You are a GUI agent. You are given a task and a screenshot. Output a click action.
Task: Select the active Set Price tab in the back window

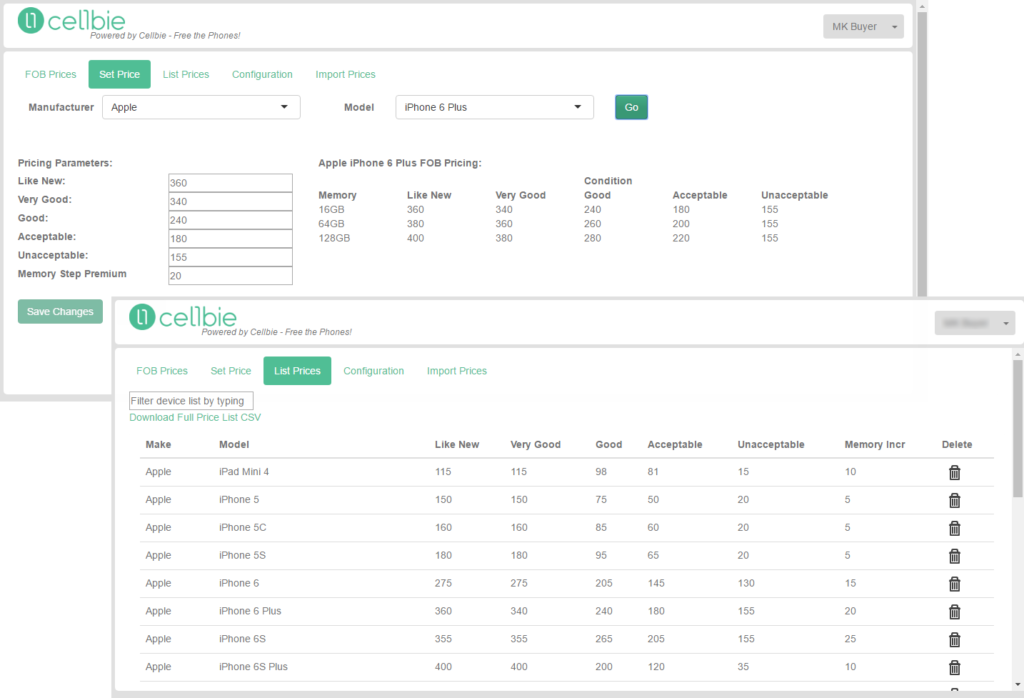[120, 74]
